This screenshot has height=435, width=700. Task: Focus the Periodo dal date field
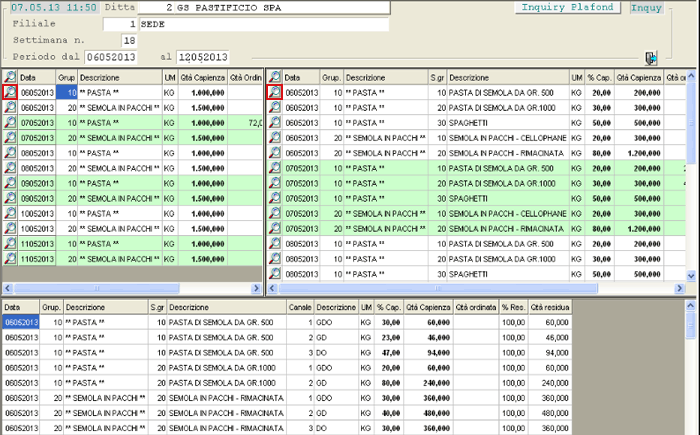[x=111, y=57]
